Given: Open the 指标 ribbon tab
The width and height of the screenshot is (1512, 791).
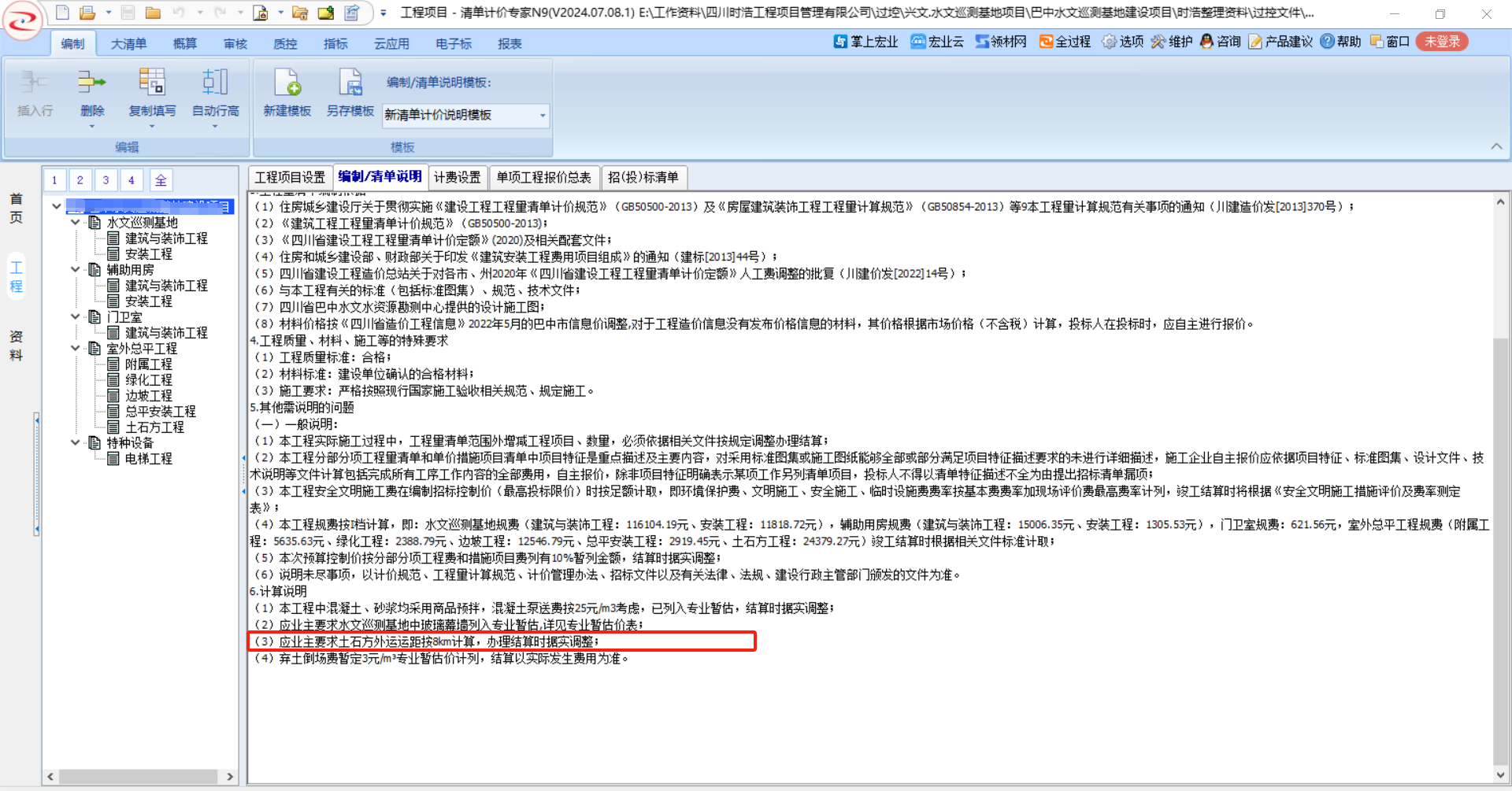Looking at the screenshot, I should coord(335,43).
